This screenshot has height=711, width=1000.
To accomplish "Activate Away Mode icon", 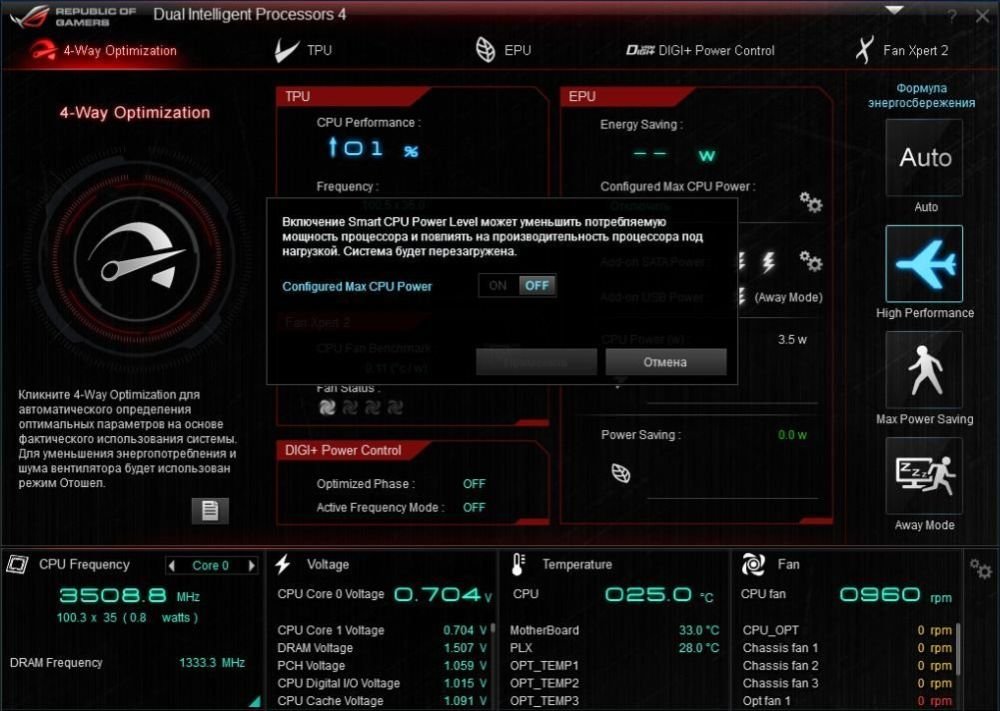I will tap(924, 476).
